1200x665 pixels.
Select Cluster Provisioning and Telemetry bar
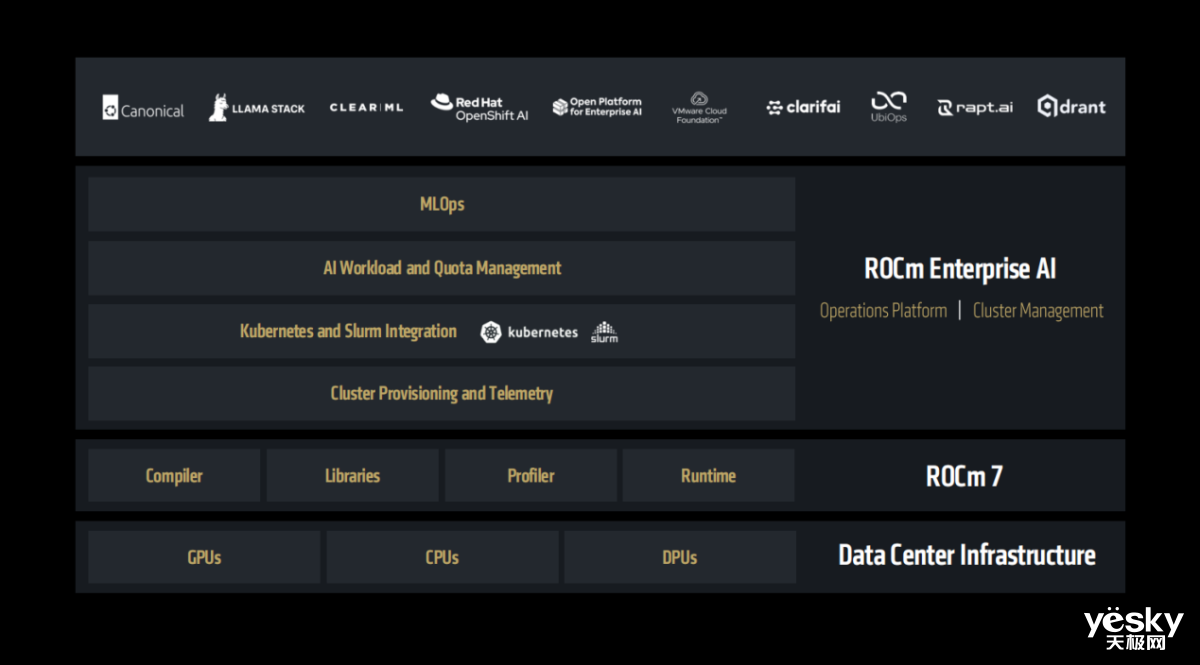click(x=441, y=394)
